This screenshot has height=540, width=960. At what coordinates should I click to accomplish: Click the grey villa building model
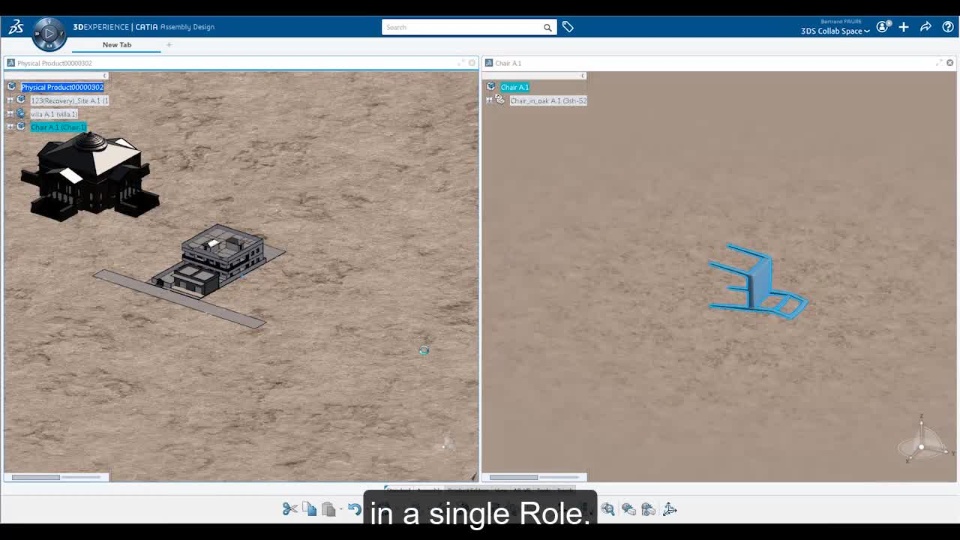point(213,260)
